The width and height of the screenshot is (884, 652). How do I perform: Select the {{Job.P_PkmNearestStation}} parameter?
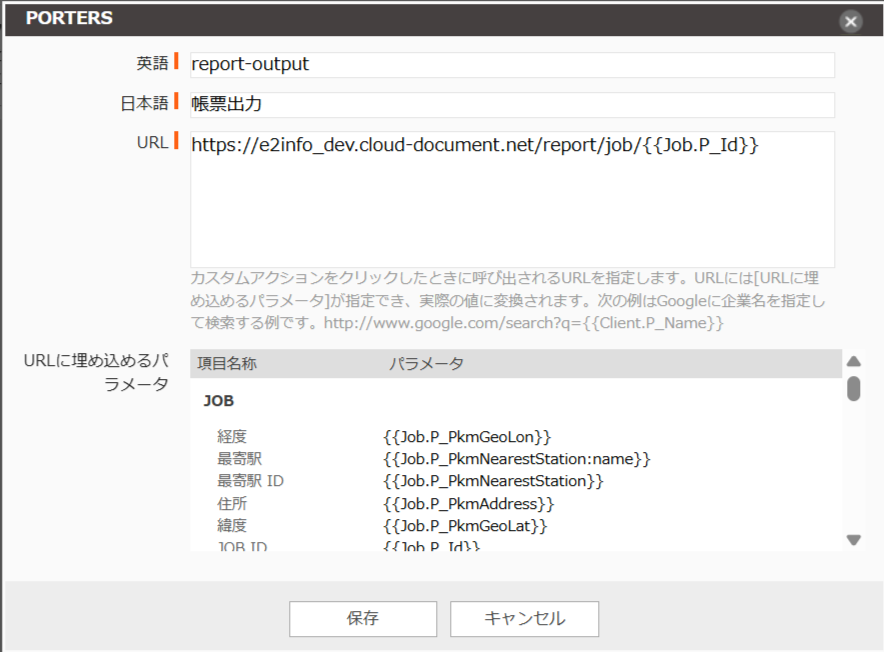pos(494,481)
